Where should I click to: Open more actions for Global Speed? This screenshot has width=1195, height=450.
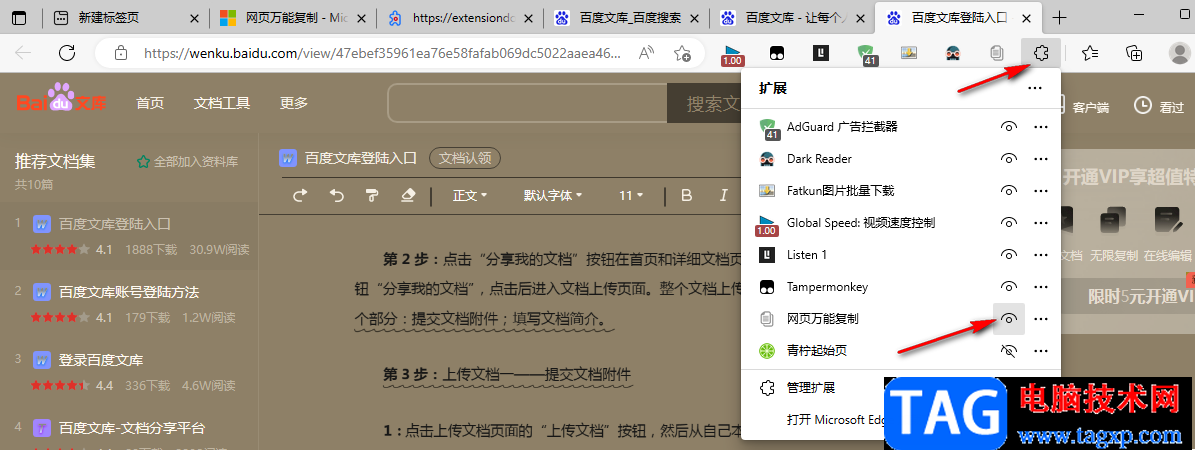1041,223
